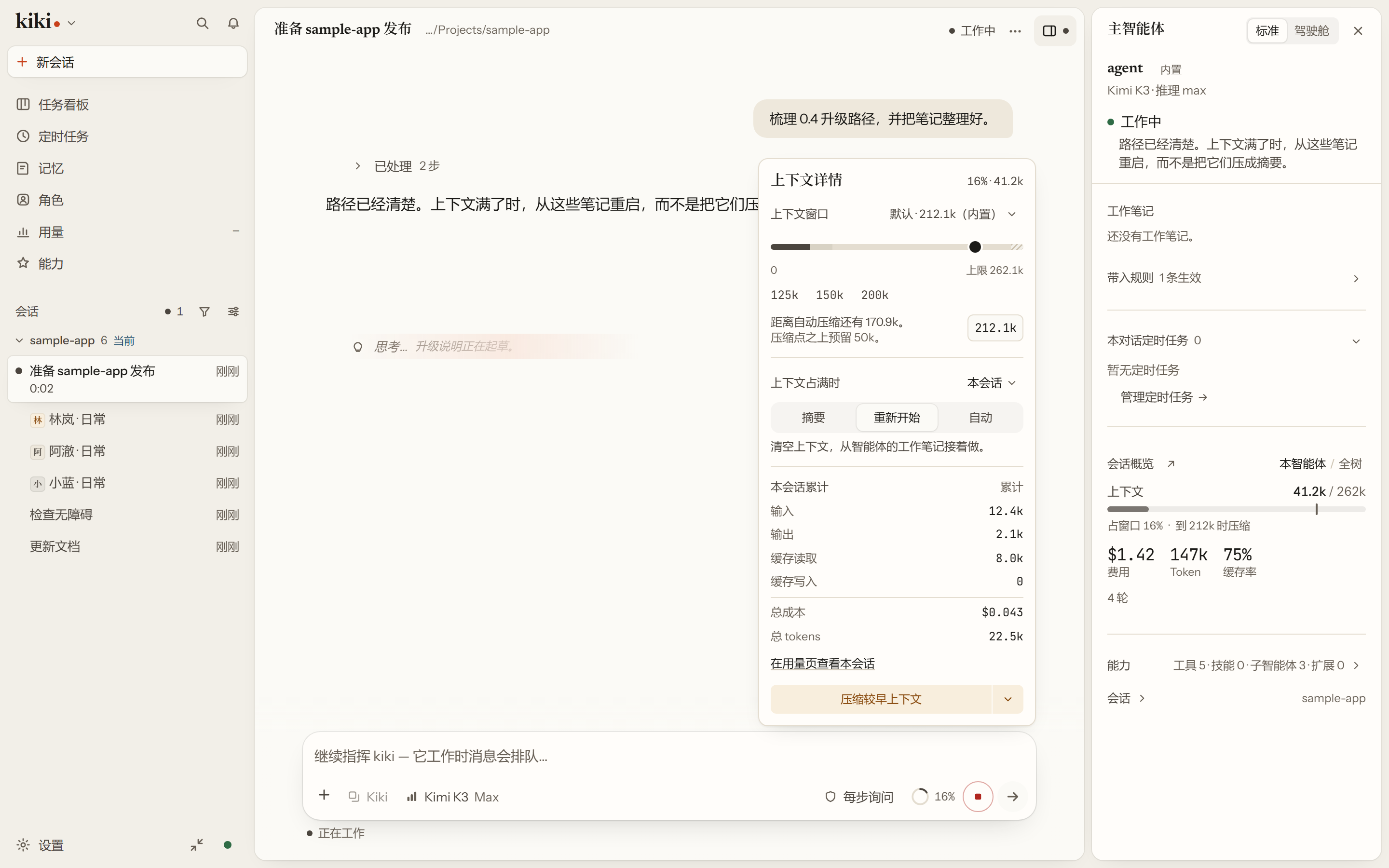Click 压缩较早上下文 button
Viewport: 1389px width, 868px height.
[881, 699]
